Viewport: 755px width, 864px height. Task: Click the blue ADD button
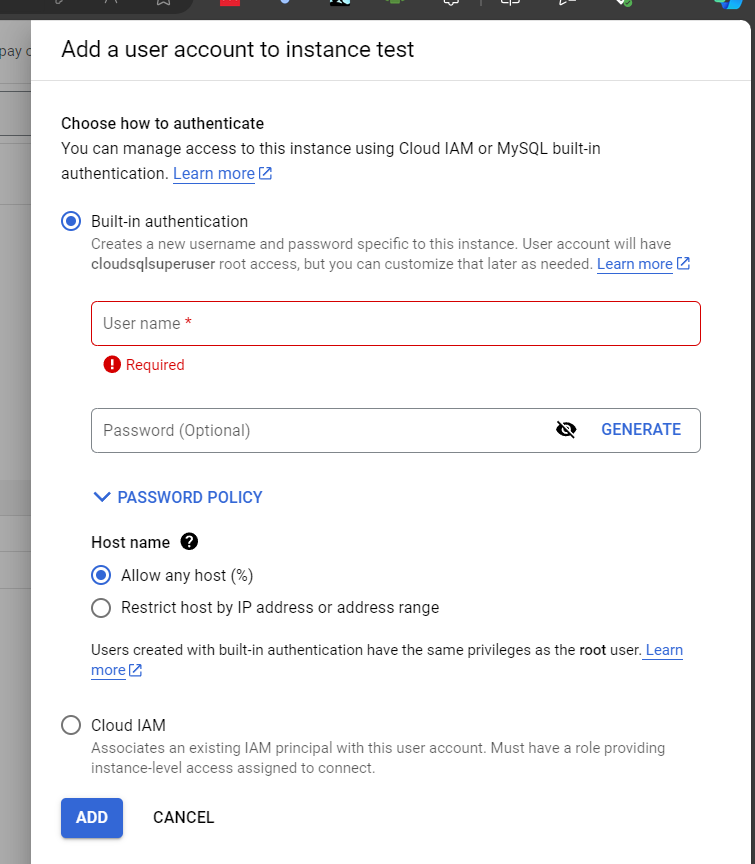[92, 817]
